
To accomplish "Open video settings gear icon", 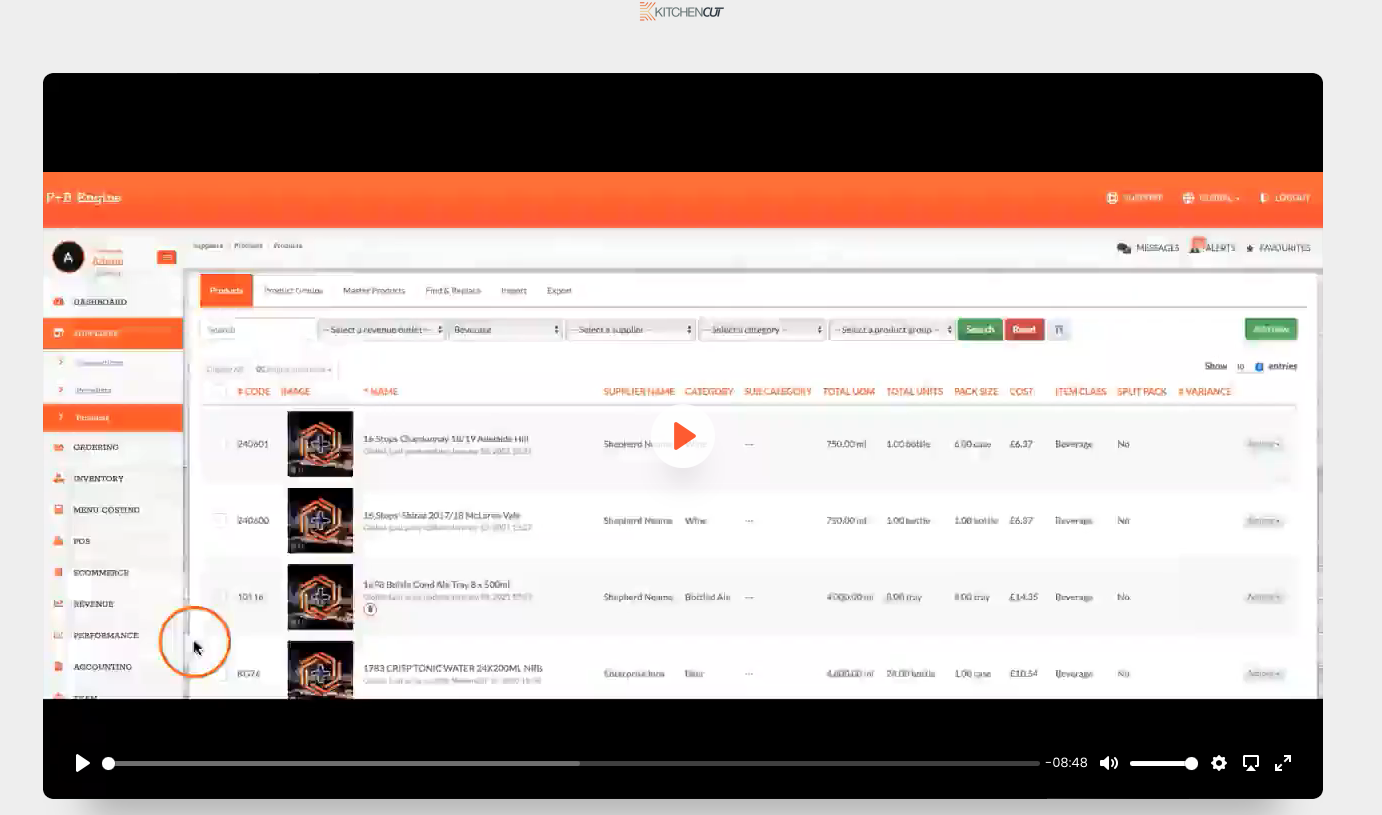I will (x=1218, y=763).
